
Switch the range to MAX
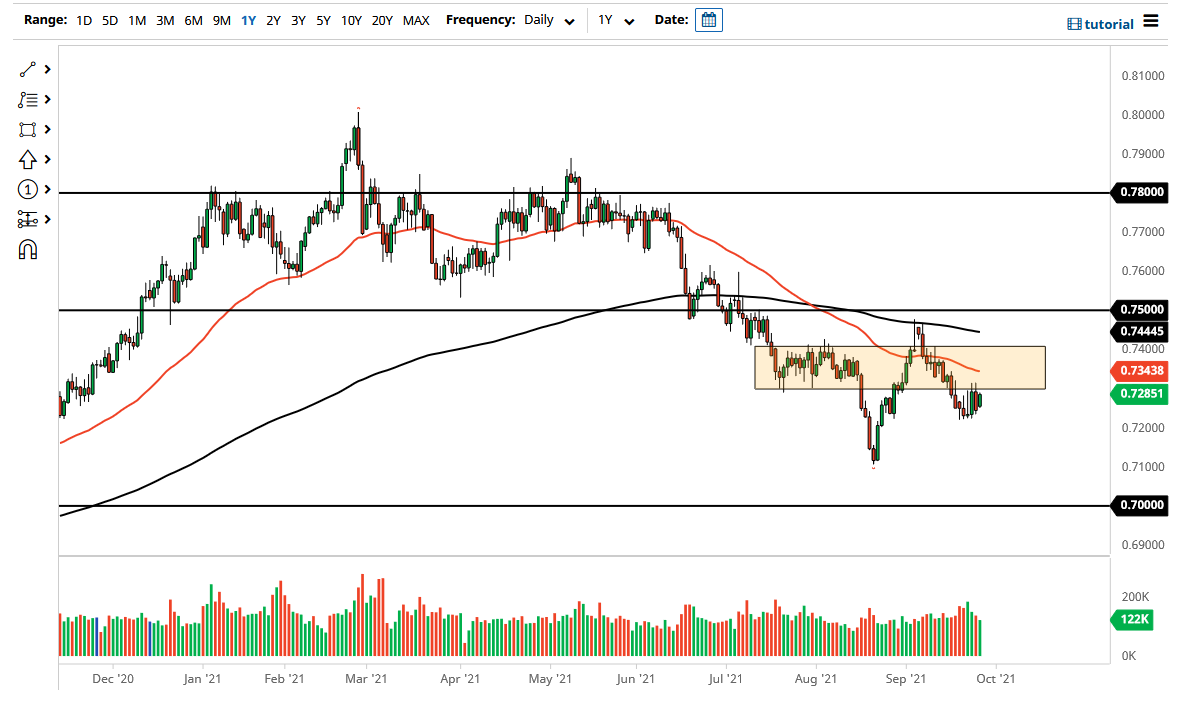click(416, 20)
